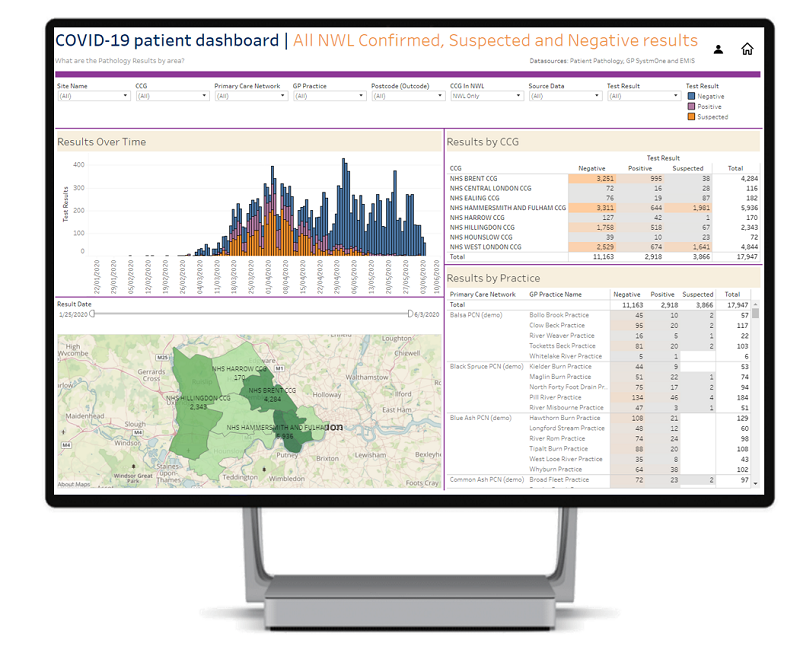Click Pill River Practice row
Image resolution: width=800 pixels, height=656 pixels.
pyautogui.click(x=639, y=397)
